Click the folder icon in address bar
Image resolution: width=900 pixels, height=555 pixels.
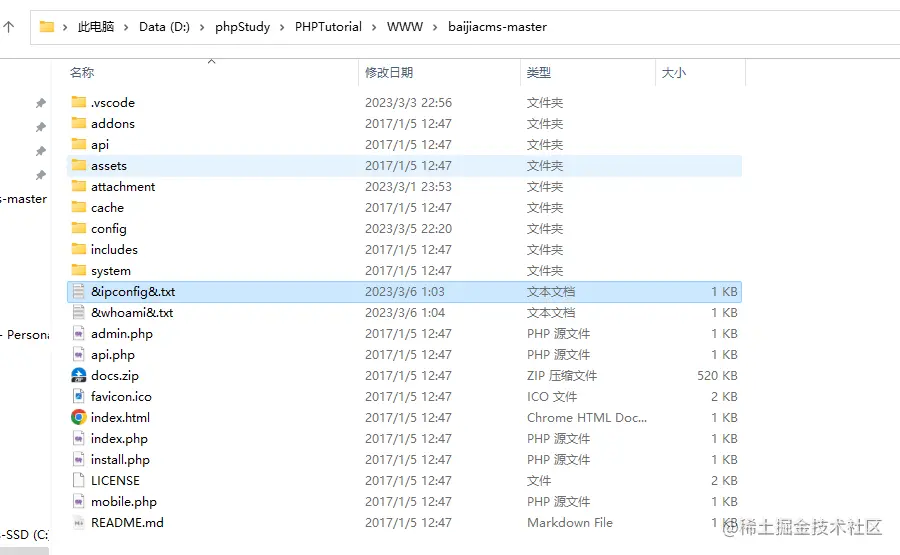pos(46,26)
